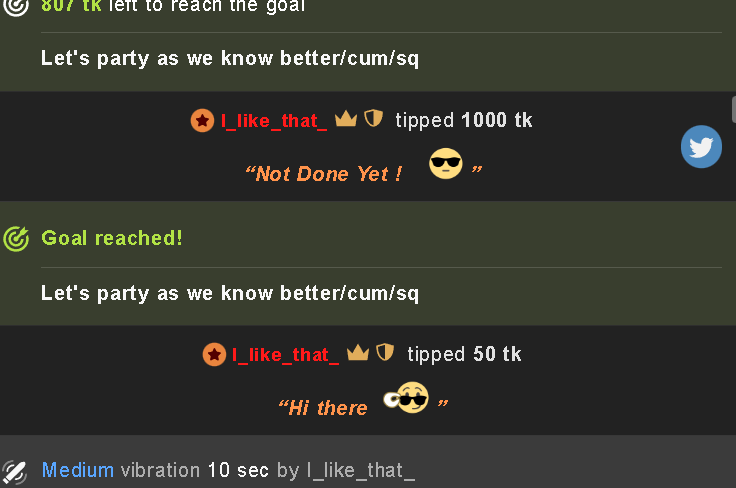Click the Not Done Yet ! tip message
Viewport: 736px width, 488px height.
(x=324, y=174)
